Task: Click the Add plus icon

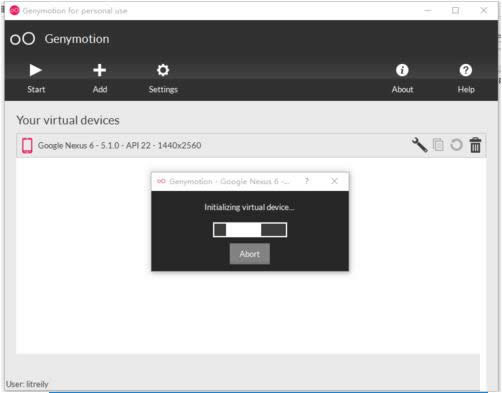Action: (99, 70)
